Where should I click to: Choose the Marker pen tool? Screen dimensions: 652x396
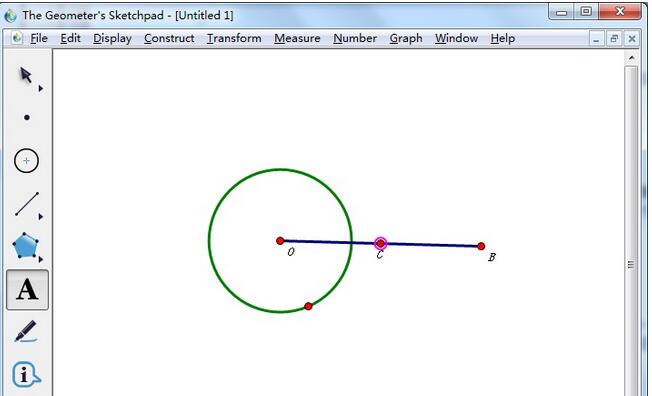(x=25, y=331)
